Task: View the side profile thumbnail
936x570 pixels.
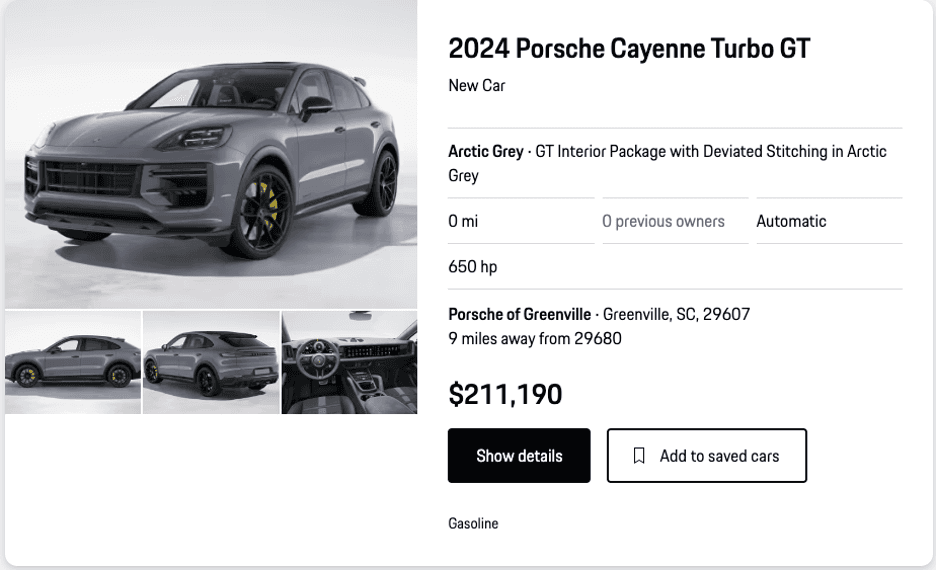Action: click(73, 362)
